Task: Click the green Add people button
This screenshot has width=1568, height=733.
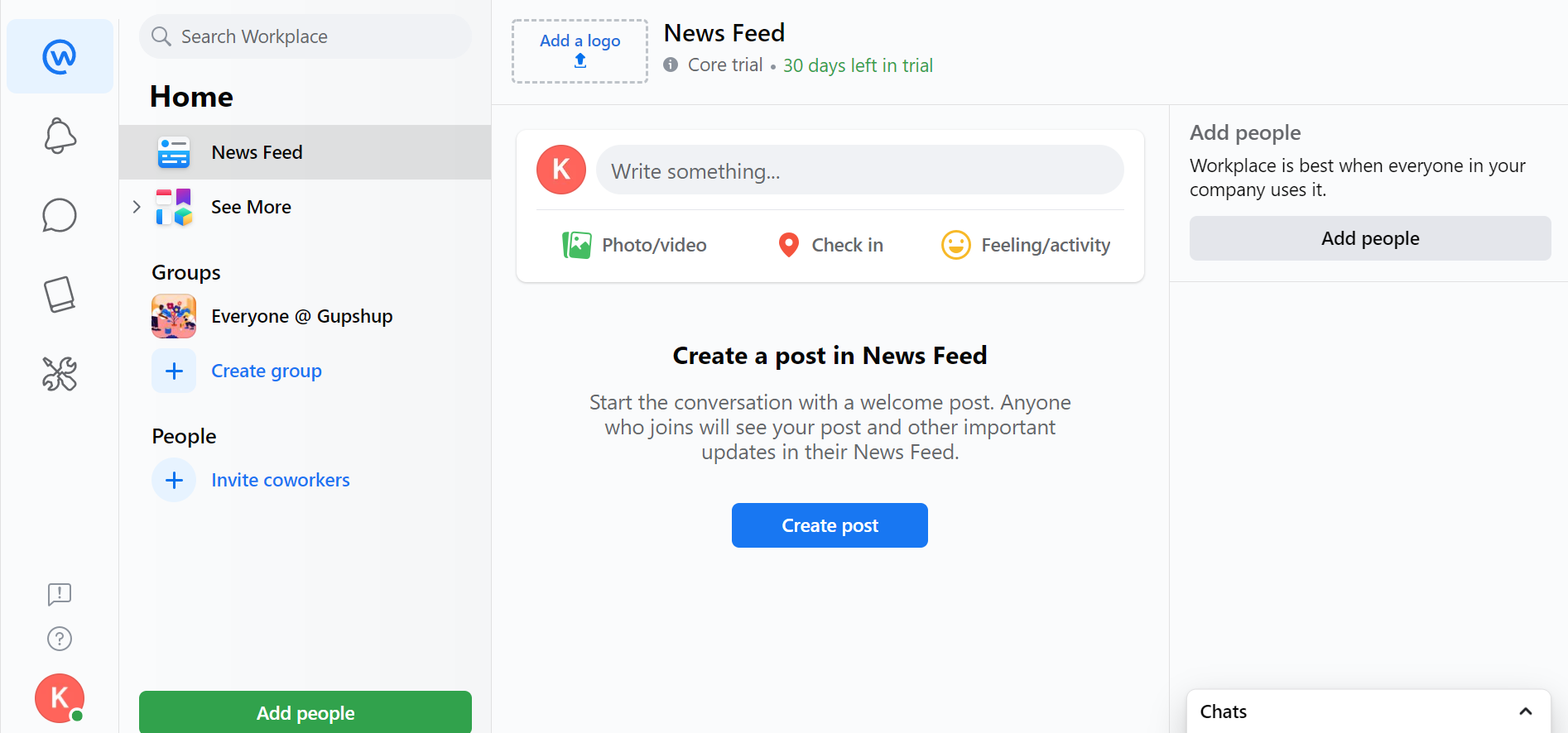Action: [305, 712]
